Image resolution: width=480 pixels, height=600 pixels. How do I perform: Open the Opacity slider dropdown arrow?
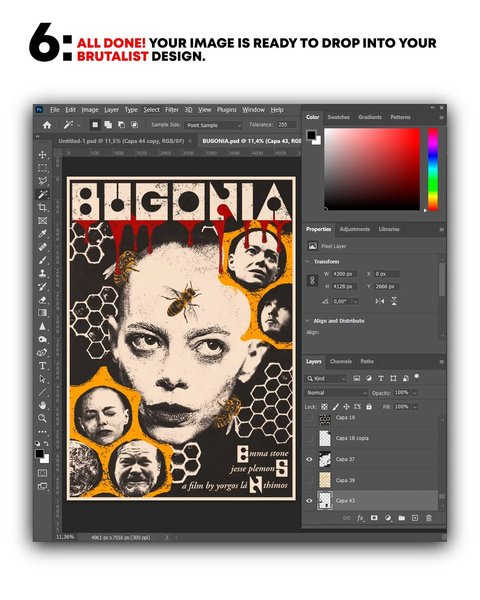[x=415, y=393]
